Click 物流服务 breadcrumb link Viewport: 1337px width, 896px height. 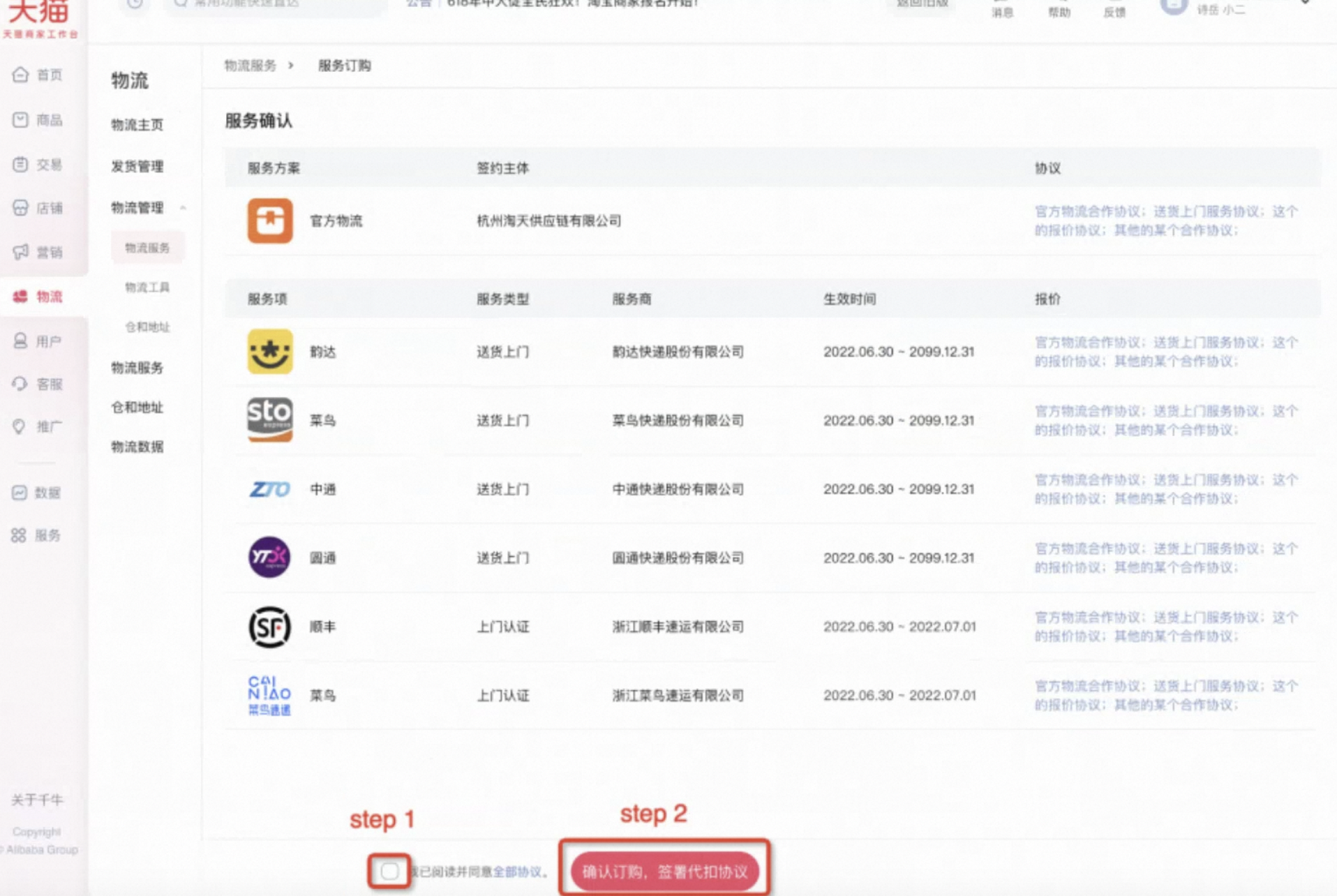point(251,66)
